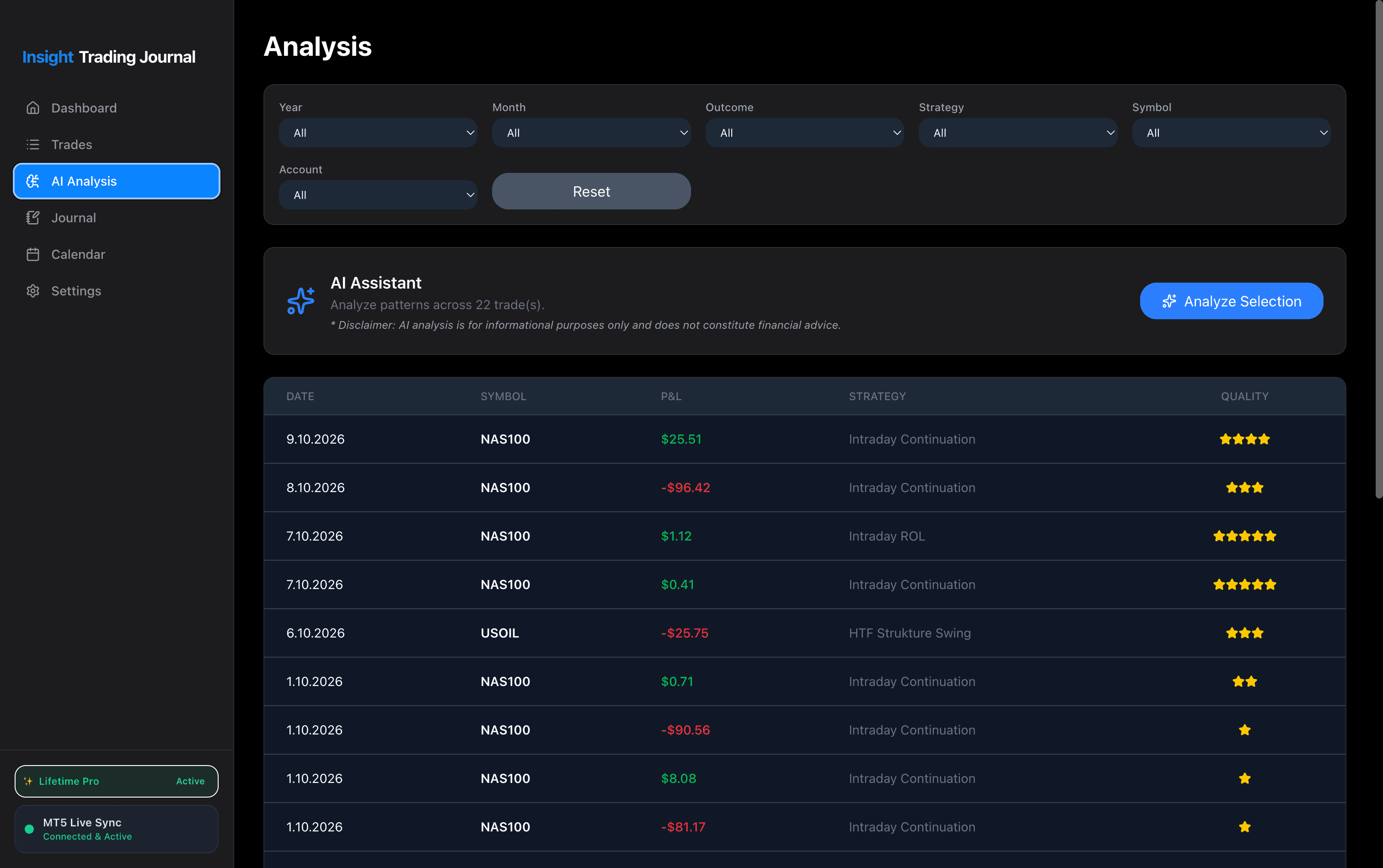Click the Reset filters button
Image resolution: width=1383 pixels, height=868 pixels.
click(591, 191)
